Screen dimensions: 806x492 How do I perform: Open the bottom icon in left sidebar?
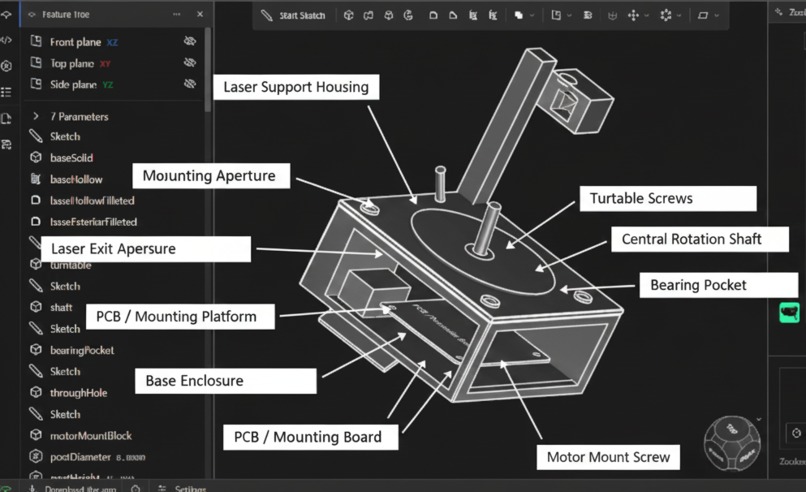[6, 145]
